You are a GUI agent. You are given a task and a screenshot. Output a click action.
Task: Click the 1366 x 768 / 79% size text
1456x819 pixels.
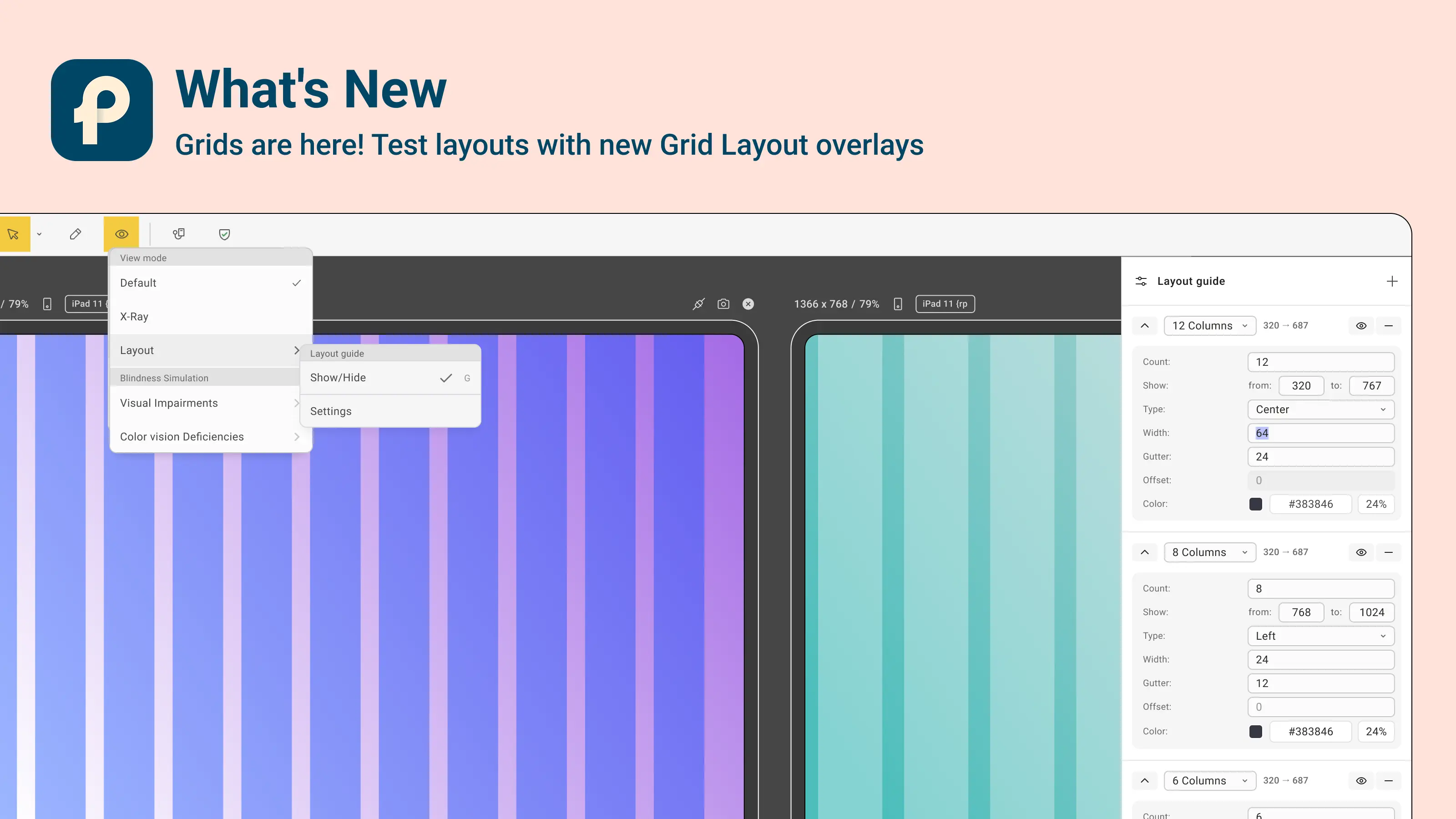(x=837, y=304)
